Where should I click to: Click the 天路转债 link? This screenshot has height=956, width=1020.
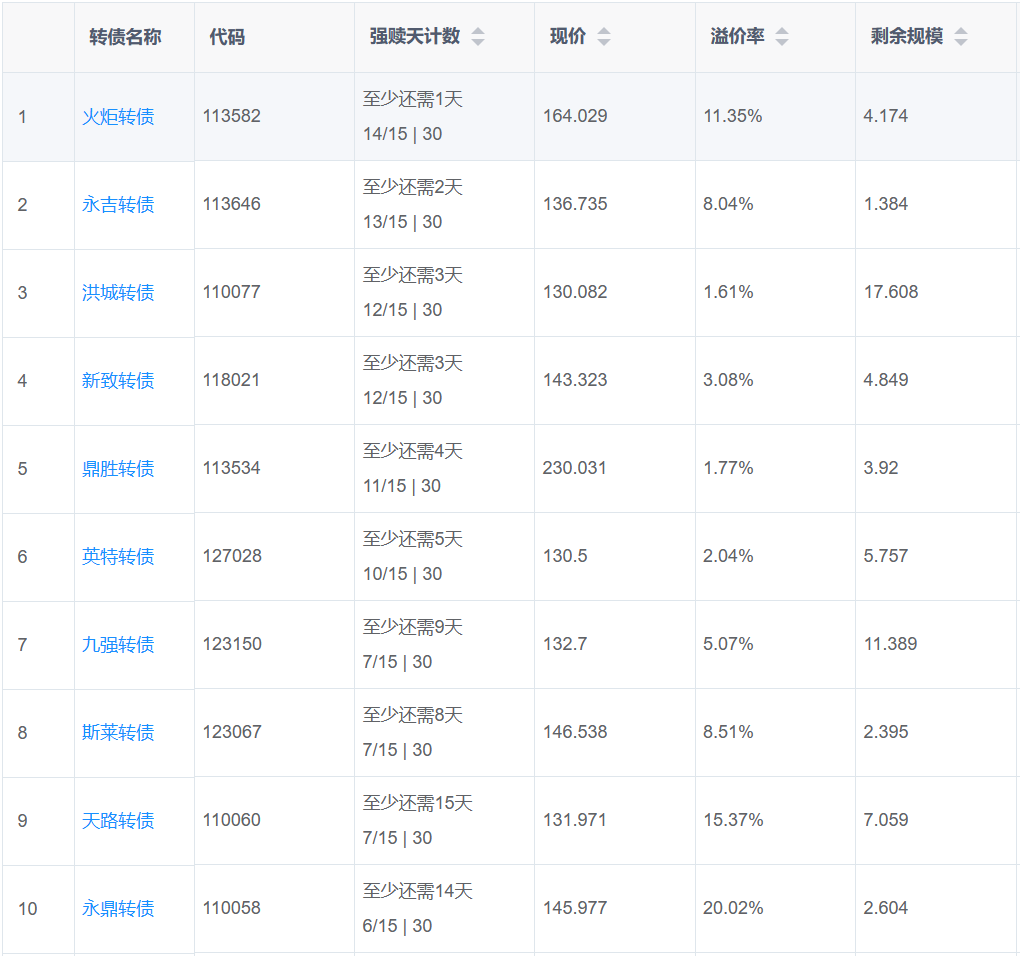(118, 821)
